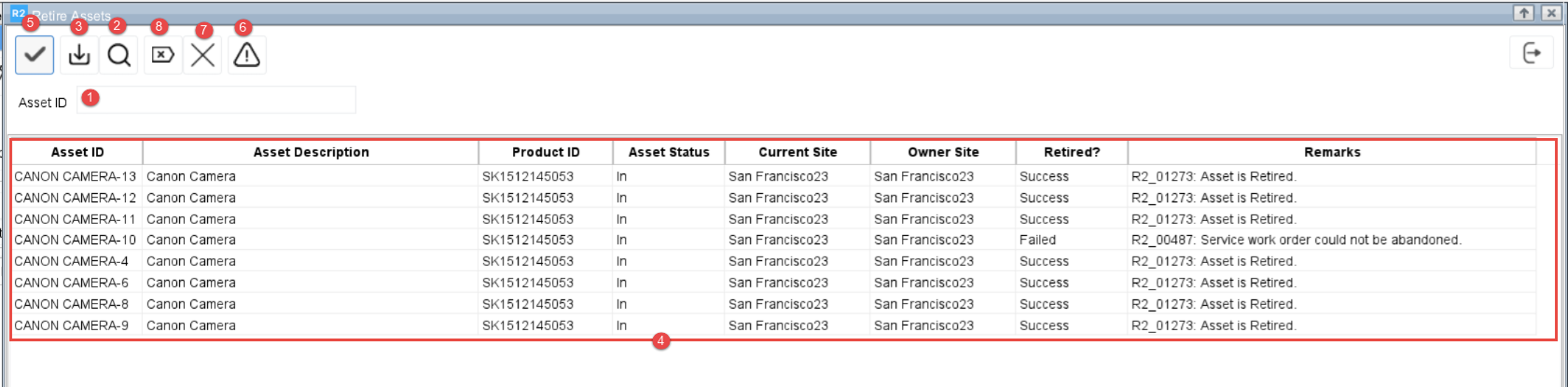The image size is (1568, 387).
Task: Click the magnifying glass search icon
Action: (x=119, y=55)
